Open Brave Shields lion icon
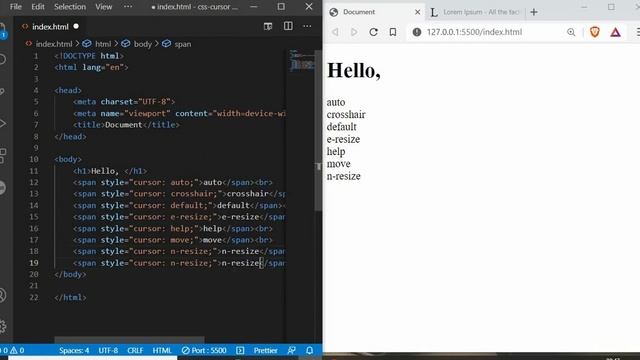The image size is (640, 360). click(595, 32)
